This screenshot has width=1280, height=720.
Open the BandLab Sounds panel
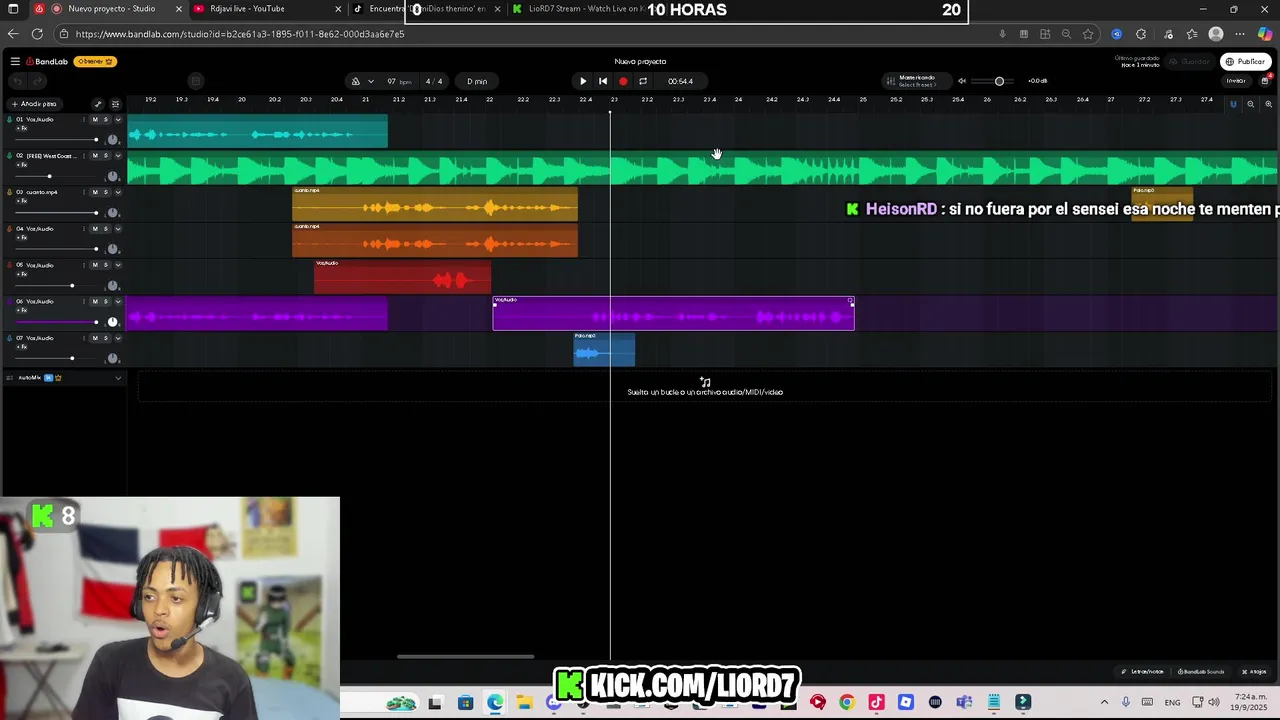pos(1200,672)
